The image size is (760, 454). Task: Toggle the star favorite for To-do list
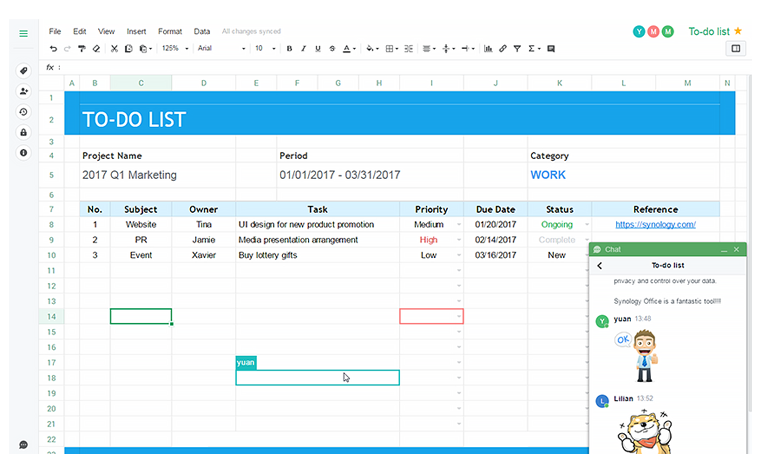(x=738, y=31)
